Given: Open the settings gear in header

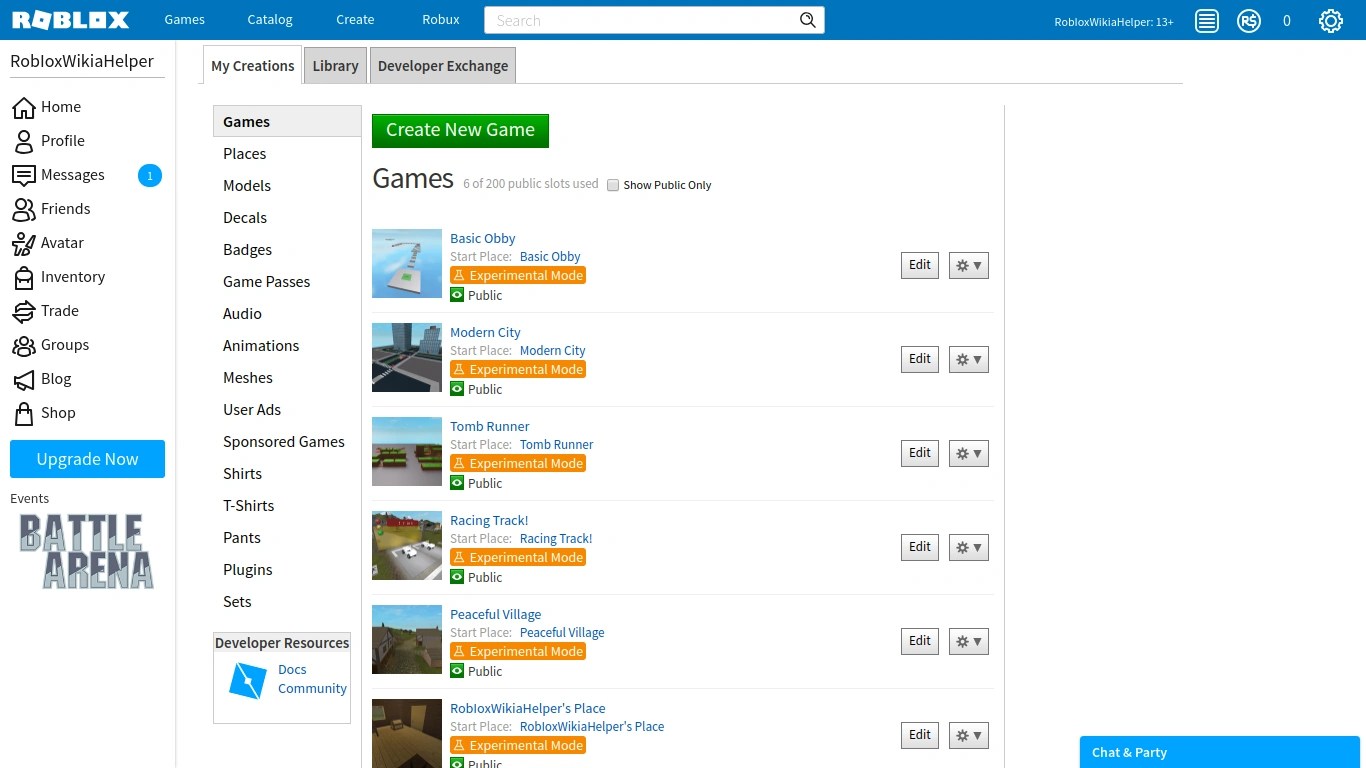Looking at the screenshot, I should coord(1330,21).
